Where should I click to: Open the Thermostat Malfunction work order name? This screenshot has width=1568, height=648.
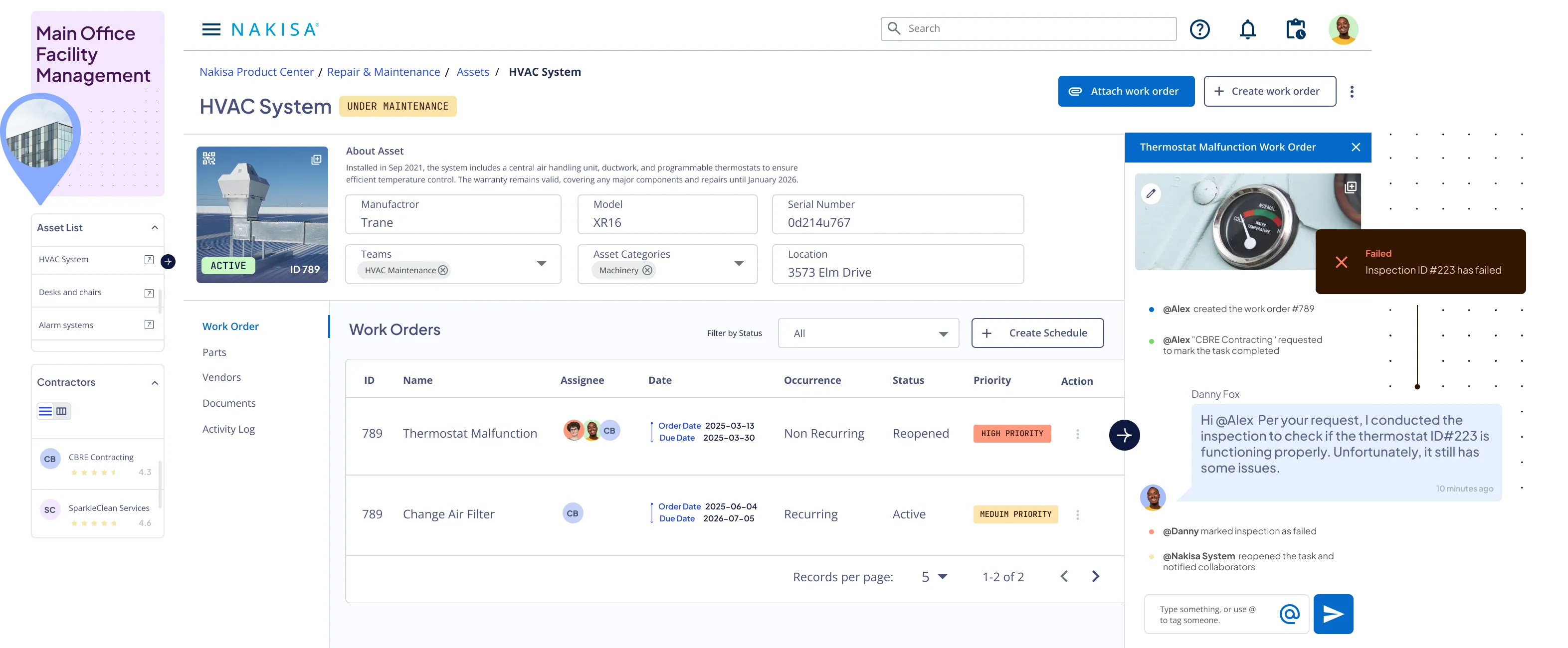pyautogui.click(x=469, y=434)
